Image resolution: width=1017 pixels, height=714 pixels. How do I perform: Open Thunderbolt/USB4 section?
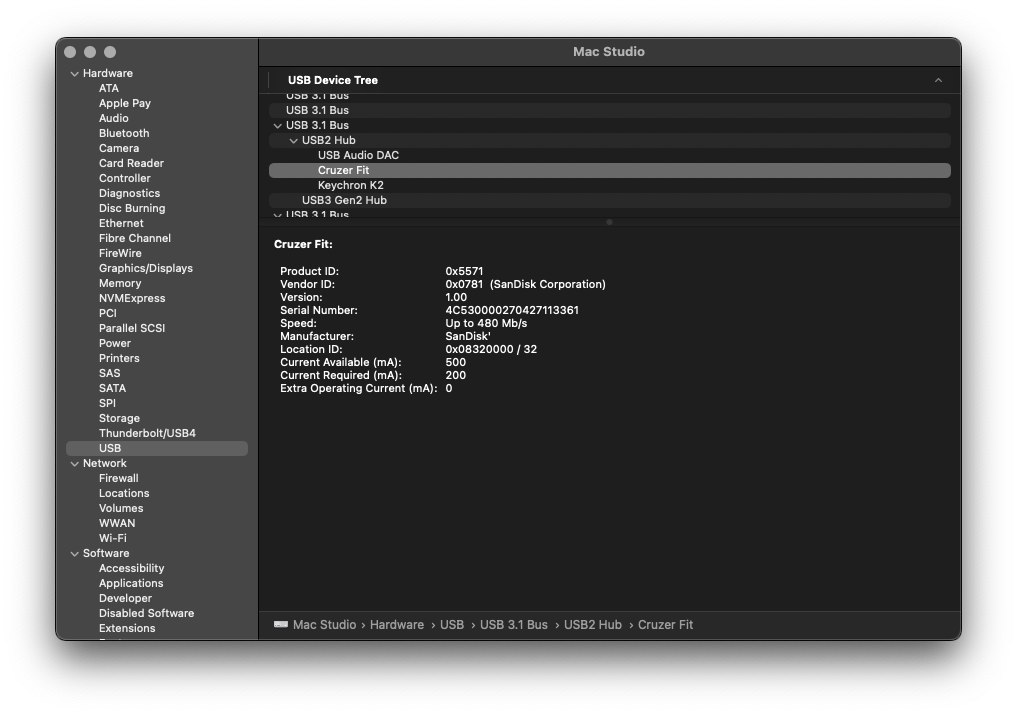pos(147,433)
